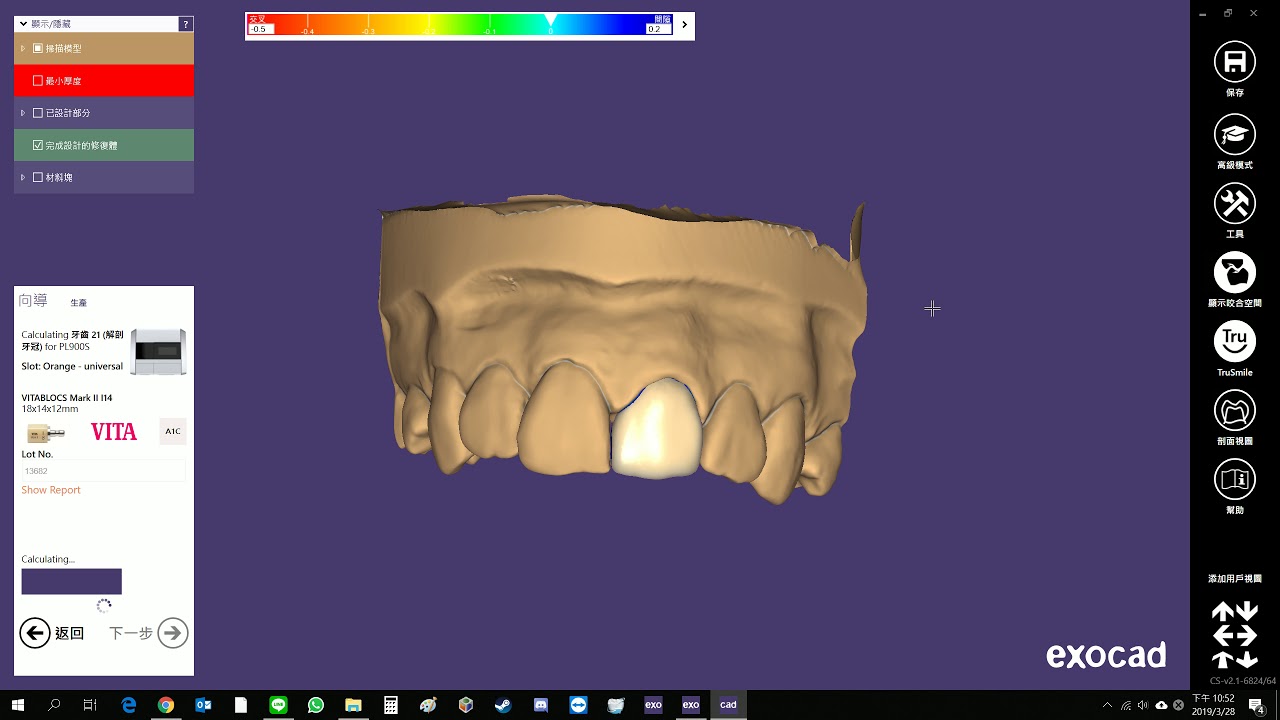Click the view direction arrows icon

1235,635
